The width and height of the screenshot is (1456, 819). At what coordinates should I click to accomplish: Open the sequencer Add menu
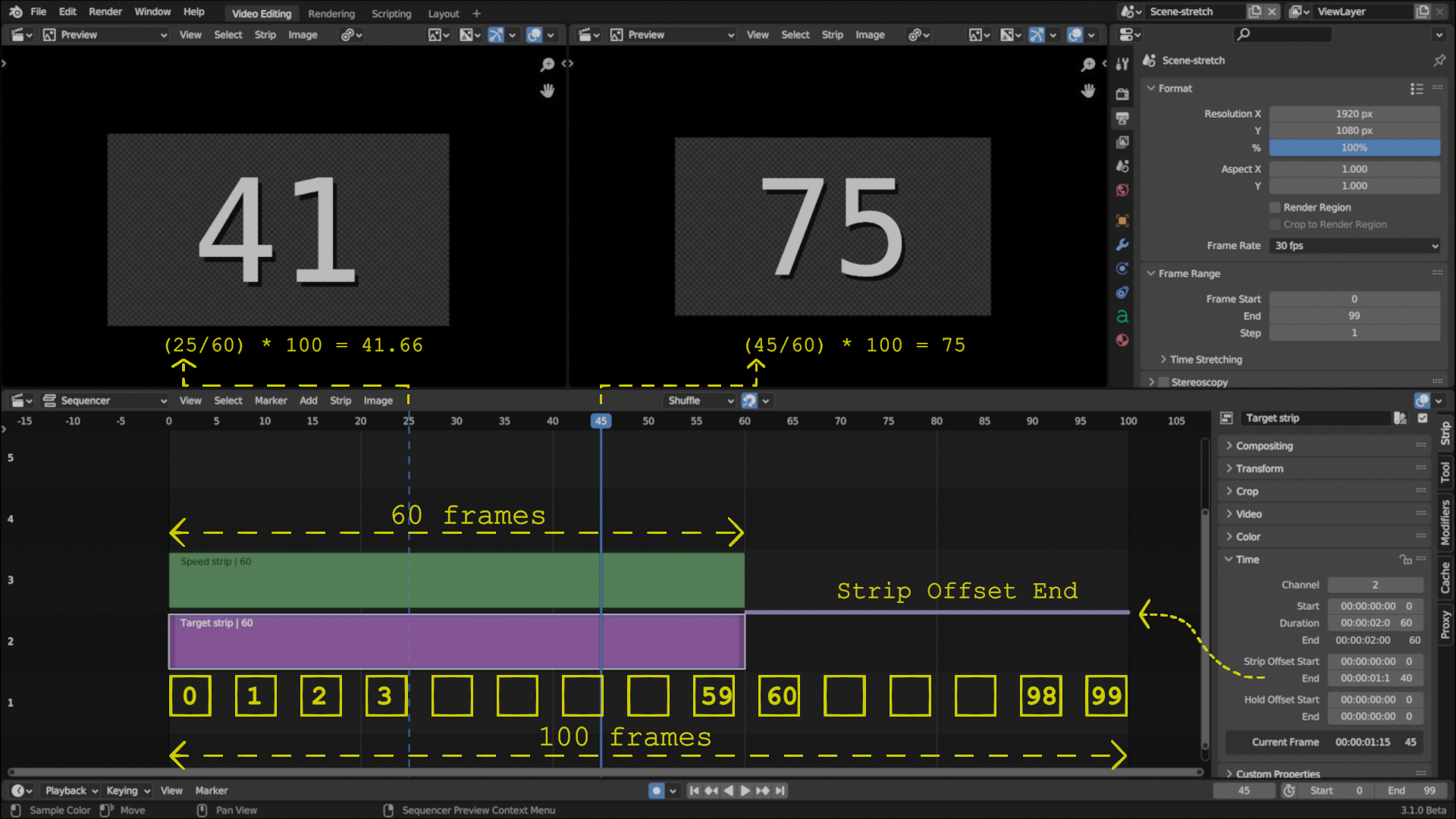click(x=309, y=400)
